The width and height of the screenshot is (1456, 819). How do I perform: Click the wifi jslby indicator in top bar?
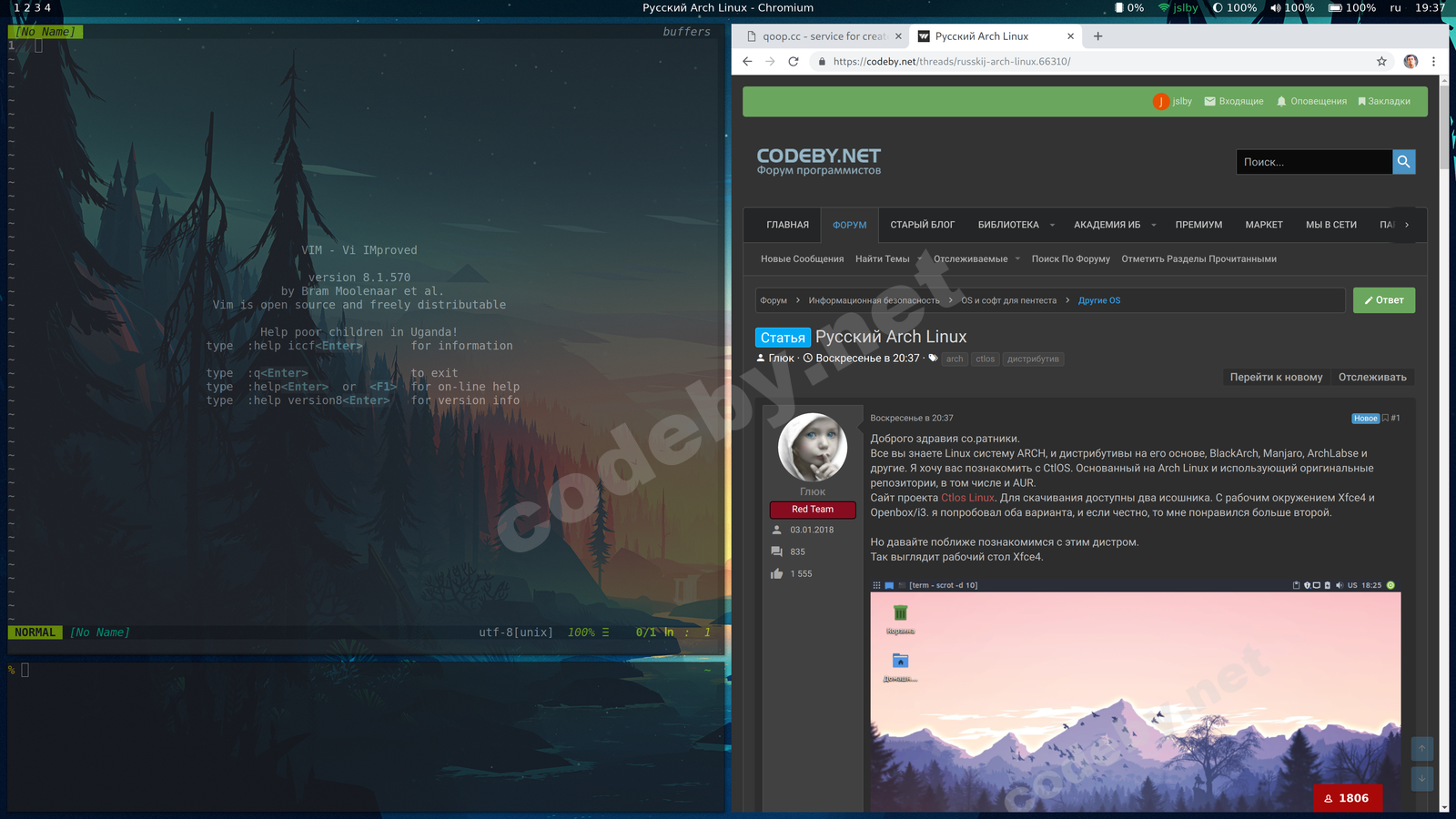click(x=1178, y=7)
